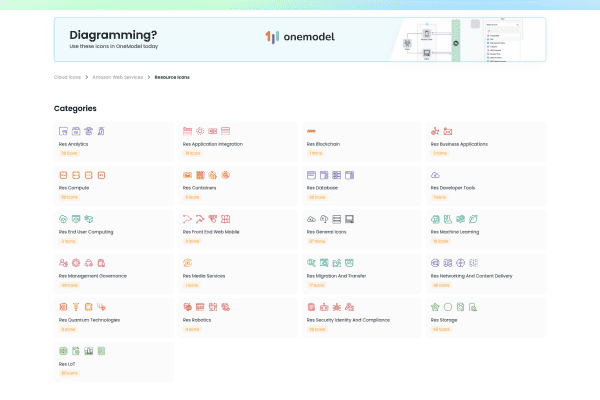The width and height of the screenshot is (600, 400).
Task: Click the cube icon in Res End User Computing
Action: 88,219
